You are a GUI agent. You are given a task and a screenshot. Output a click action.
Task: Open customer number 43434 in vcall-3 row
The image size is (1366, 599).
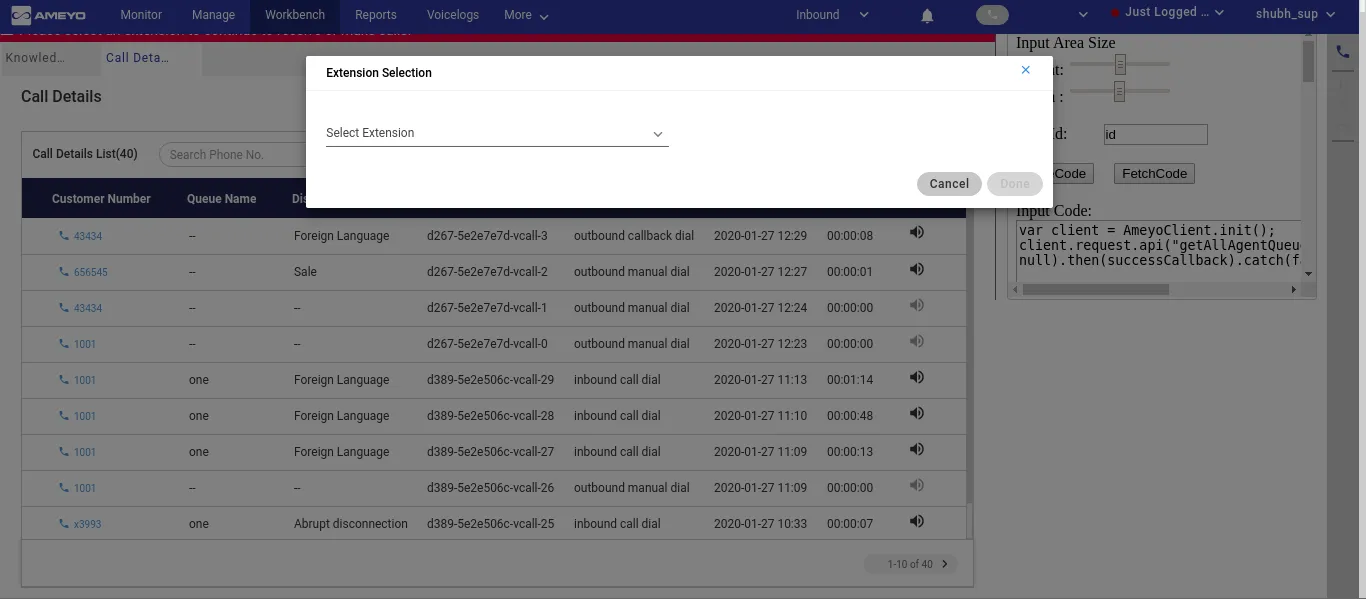88,237
